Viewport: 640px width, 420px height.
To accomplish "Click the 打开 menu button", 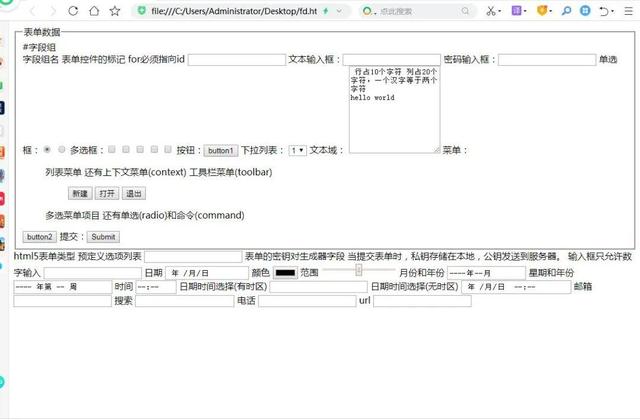I will [x=107, y=193].
